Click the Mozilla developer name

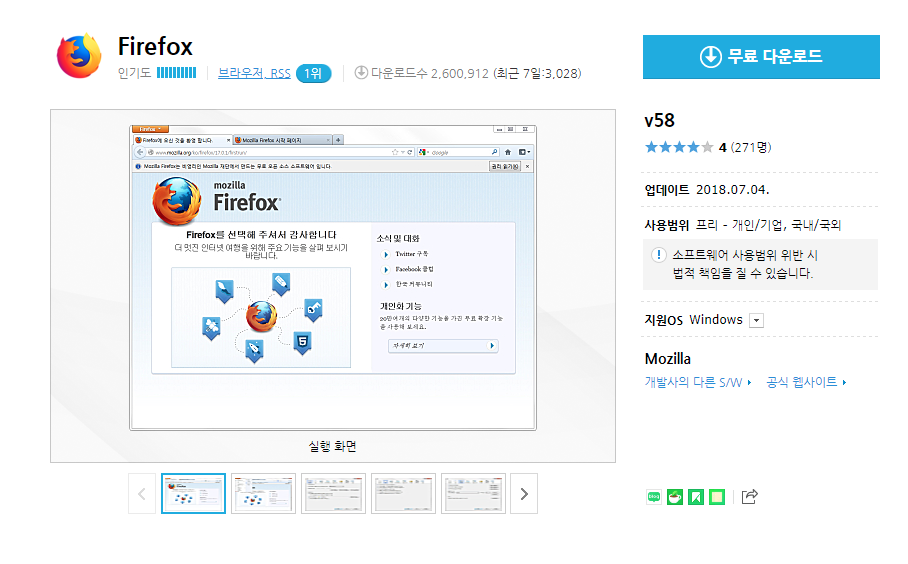click(x=668, y=359)
